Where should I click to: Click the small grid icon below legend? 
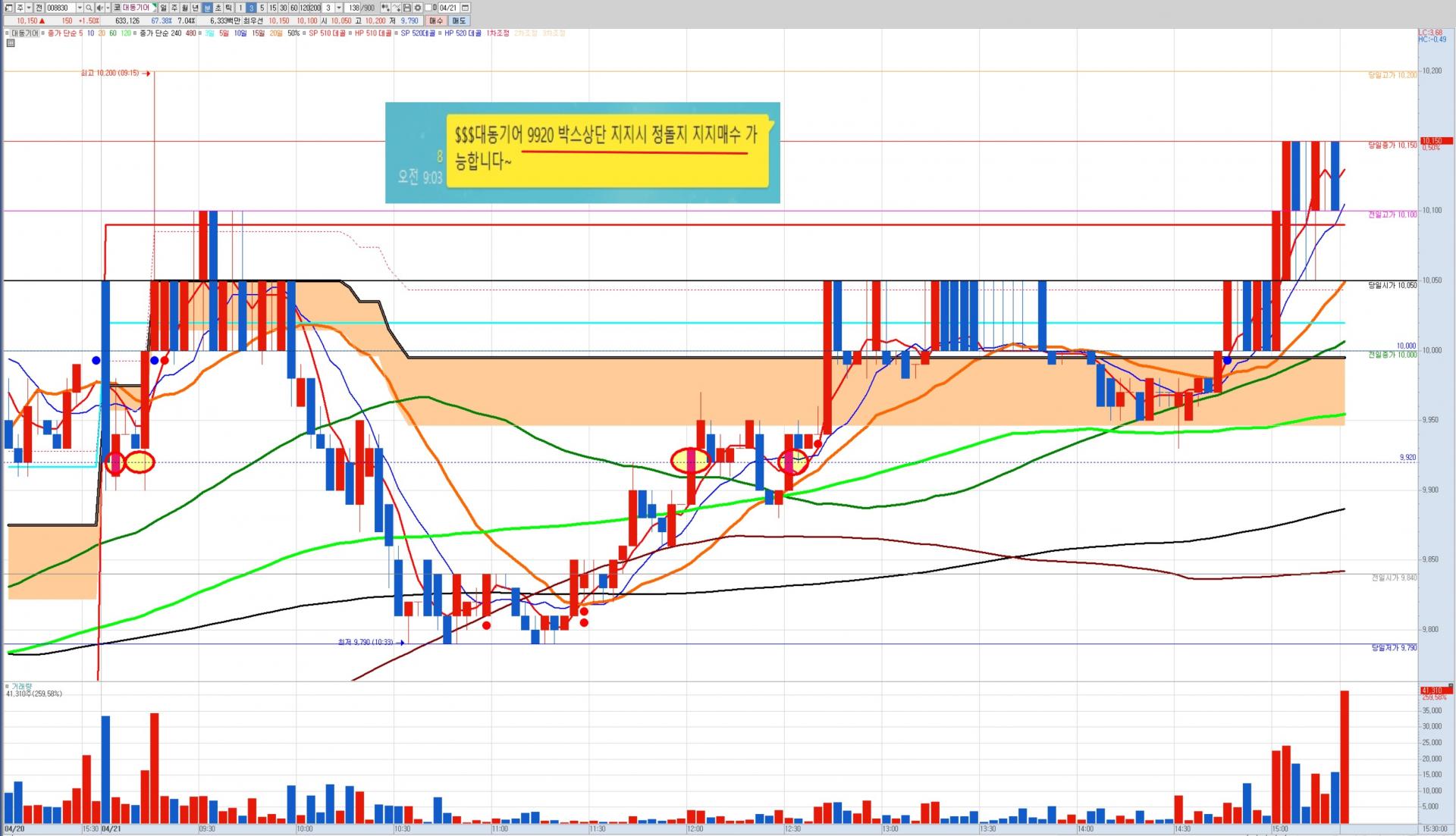point(9,43)
